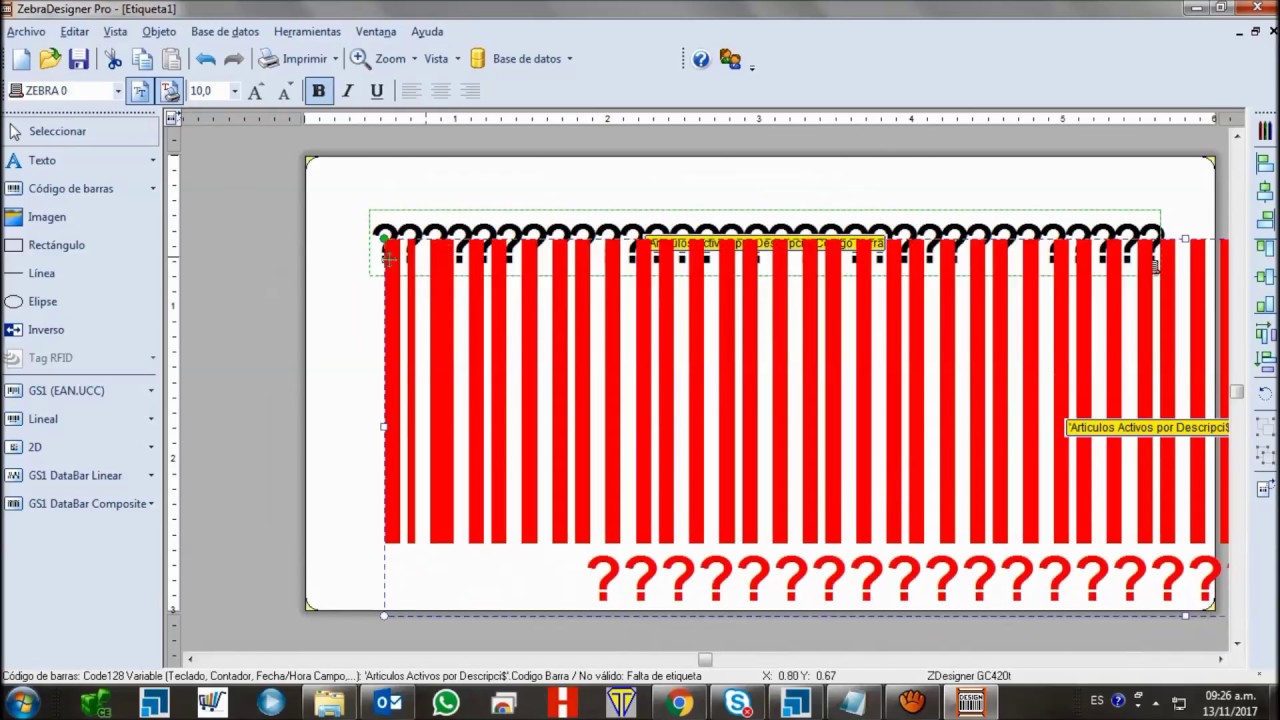Click the horizontal scrollbar thumb

tap(705, 659)
